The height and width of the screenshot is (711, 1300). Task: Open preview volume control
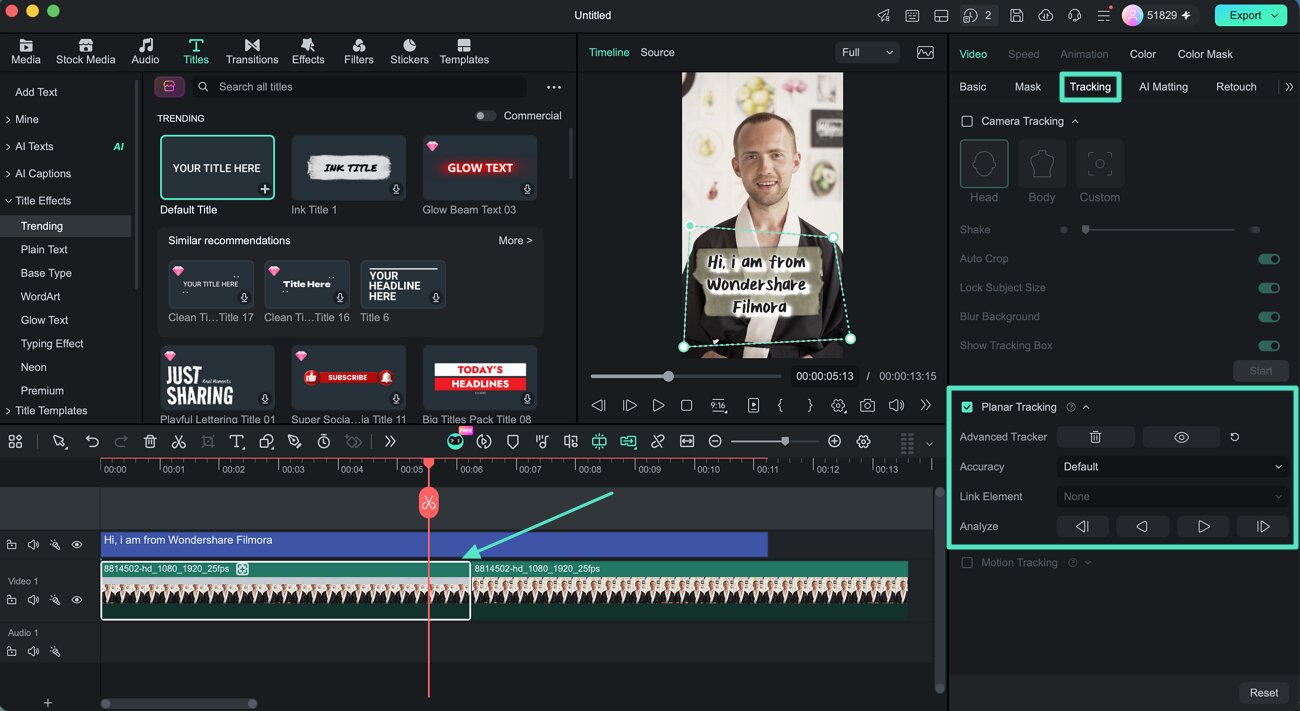(x=896, y=405)
